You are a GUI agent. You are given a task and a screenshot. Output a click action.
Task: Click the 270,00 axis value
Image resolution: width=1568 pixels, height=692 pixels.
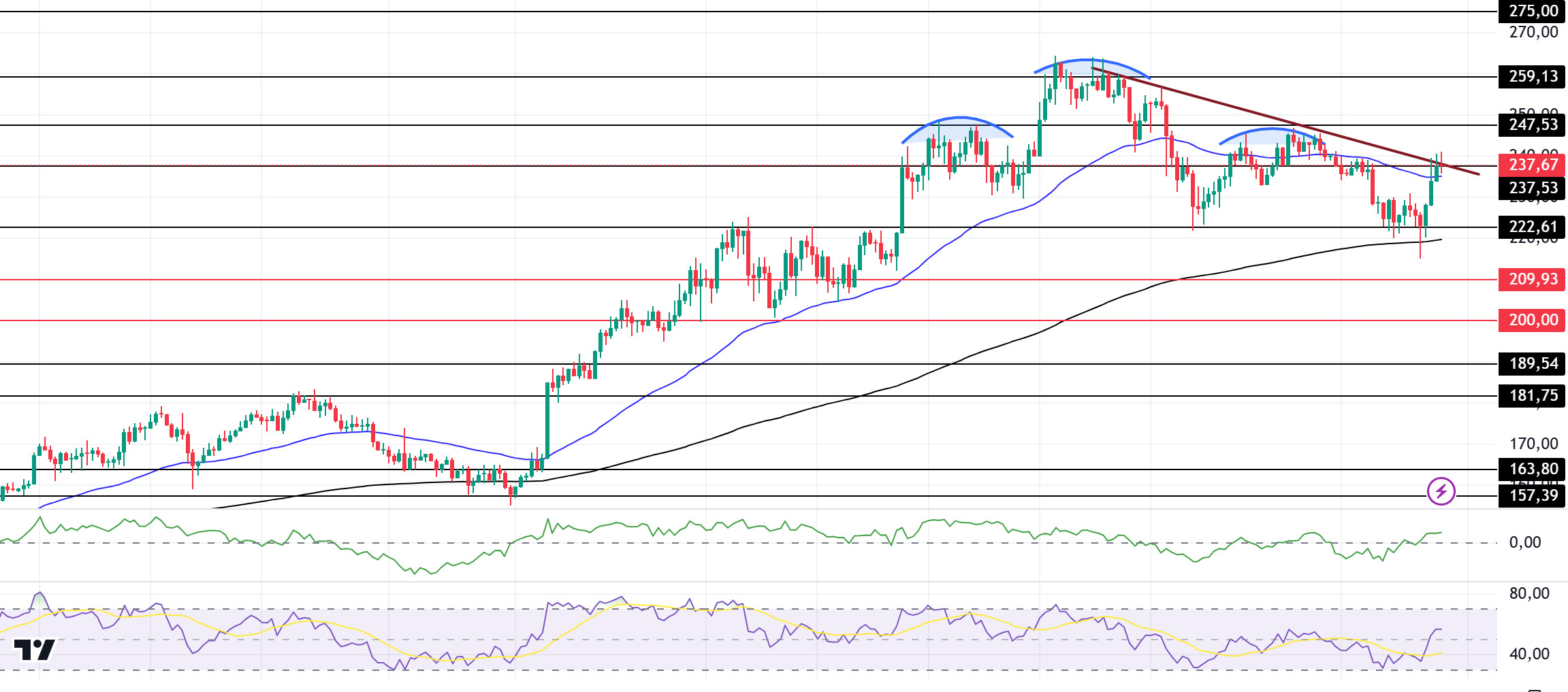coord(1533,32)
